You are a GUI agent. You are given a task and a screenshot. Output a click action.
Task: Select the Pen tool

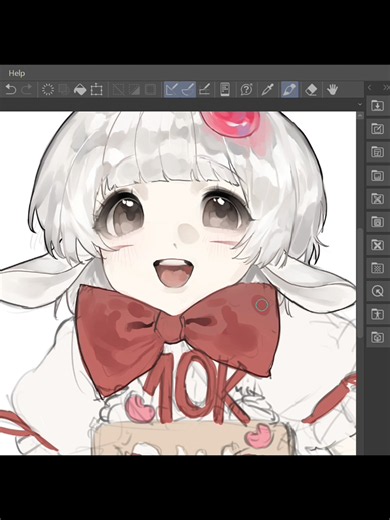pyautogui.click(x=289, y=89)
